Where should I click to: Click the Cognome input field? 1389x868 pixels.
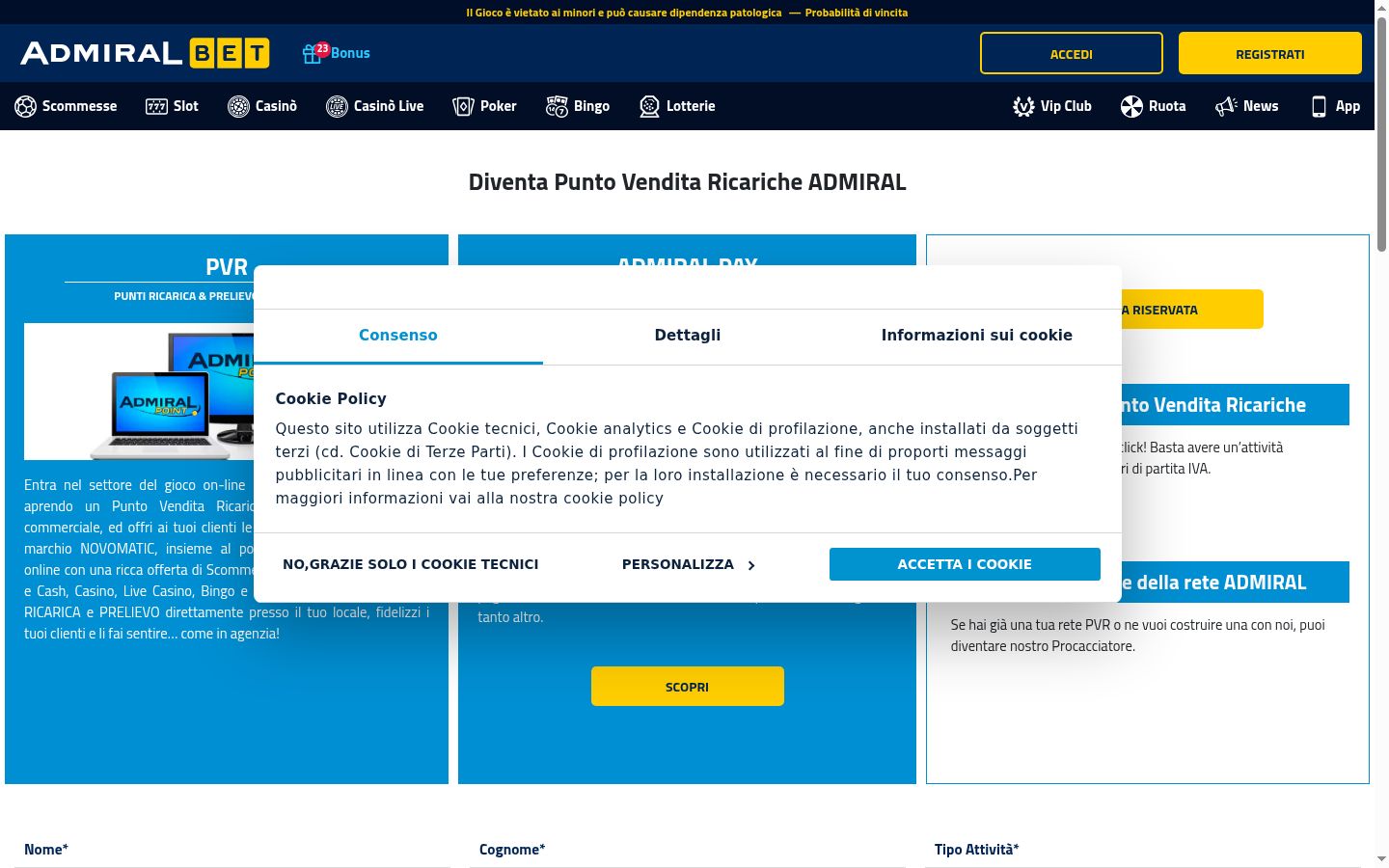click(688, 850)
